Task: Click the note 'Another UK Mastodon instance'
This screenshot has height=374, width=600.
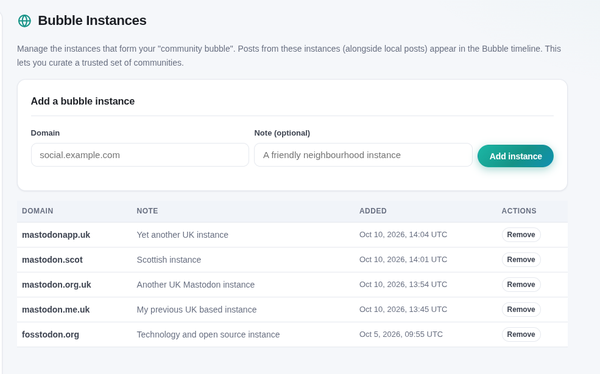Action: tap(196, 284)
